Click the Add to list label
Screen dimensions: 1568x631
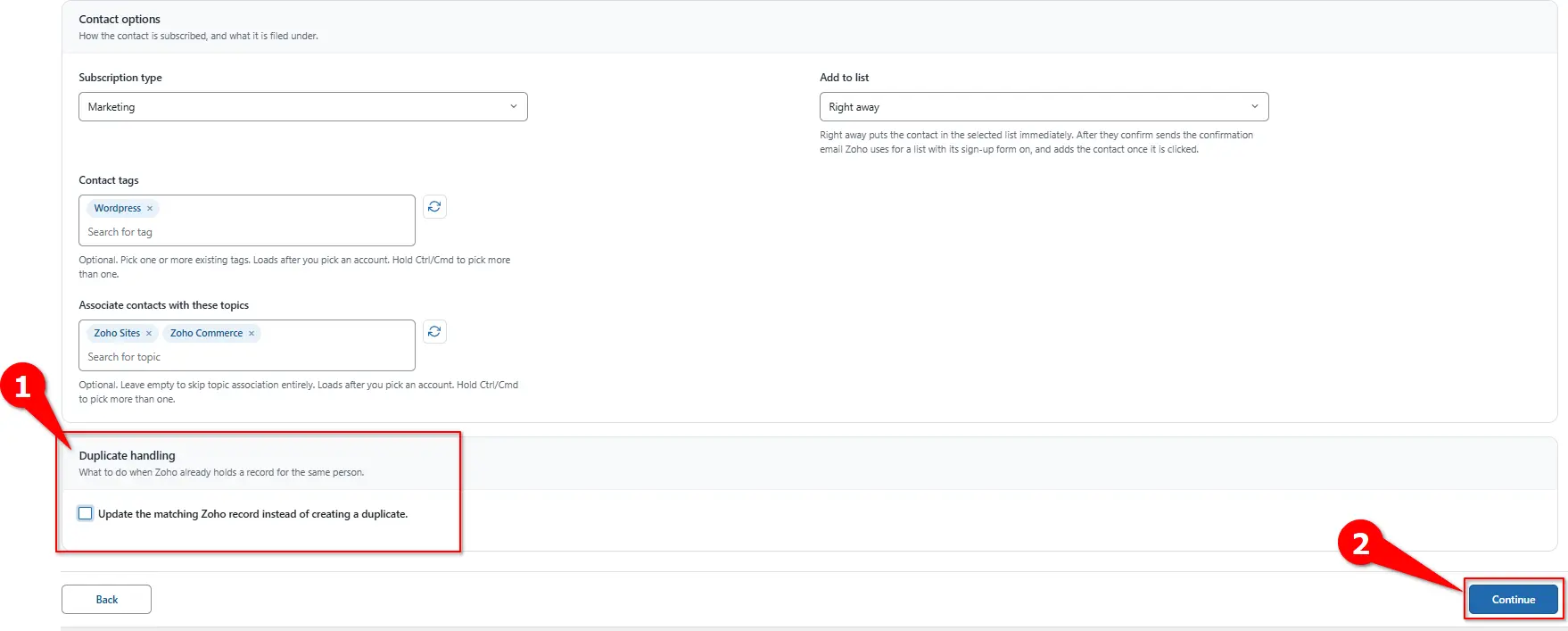[844, 78]
